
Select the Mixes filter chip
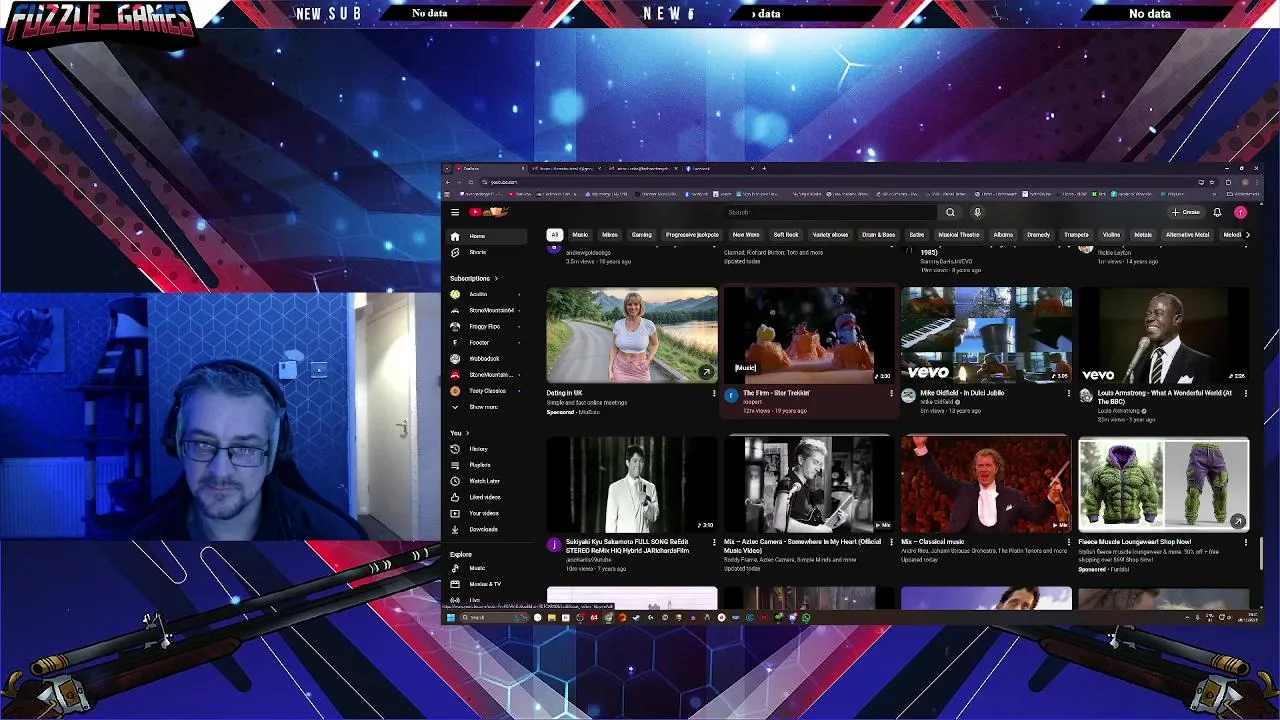(x=610, y=235)
